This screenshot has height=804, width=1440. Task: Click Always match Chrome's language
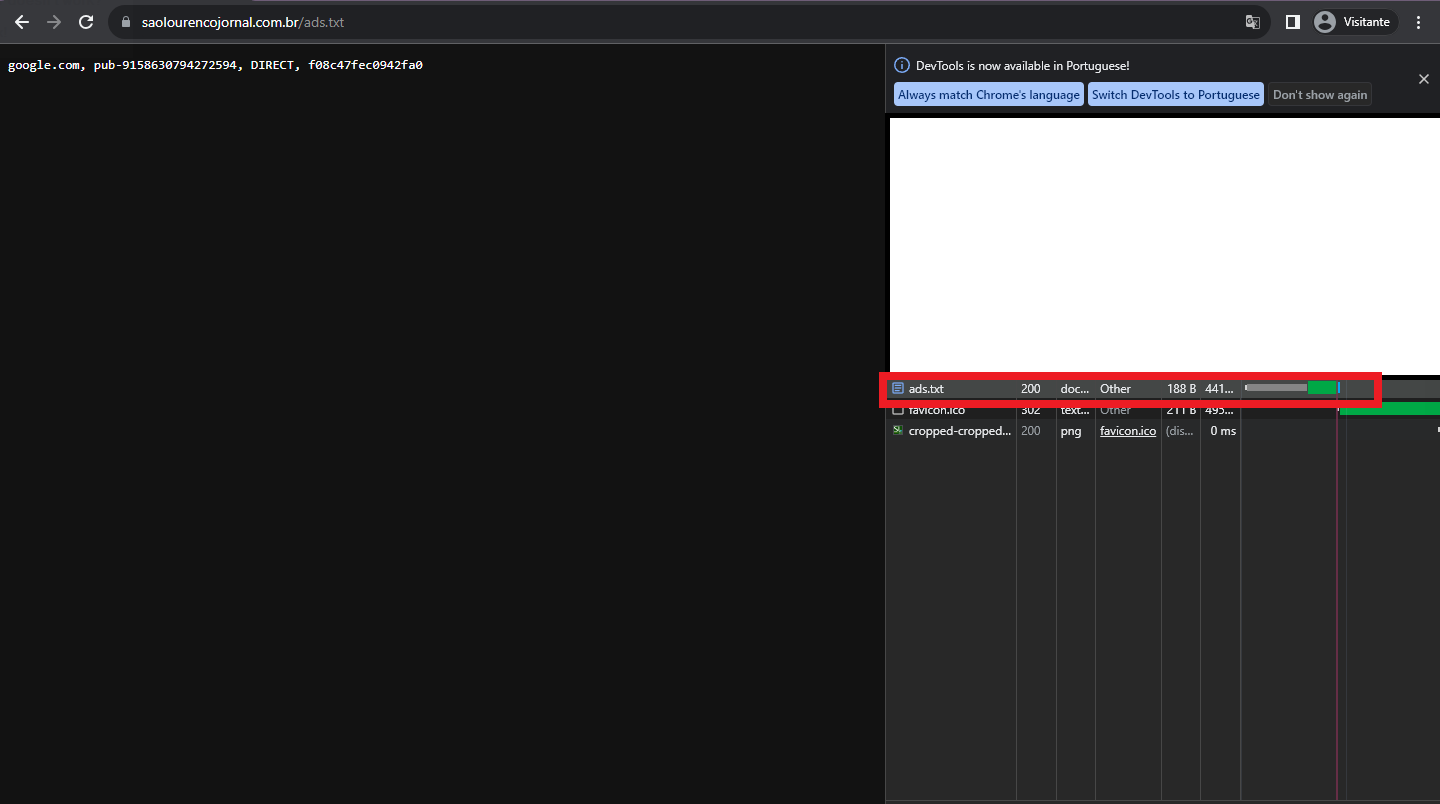pyautogui.click(x=989, y=95)
